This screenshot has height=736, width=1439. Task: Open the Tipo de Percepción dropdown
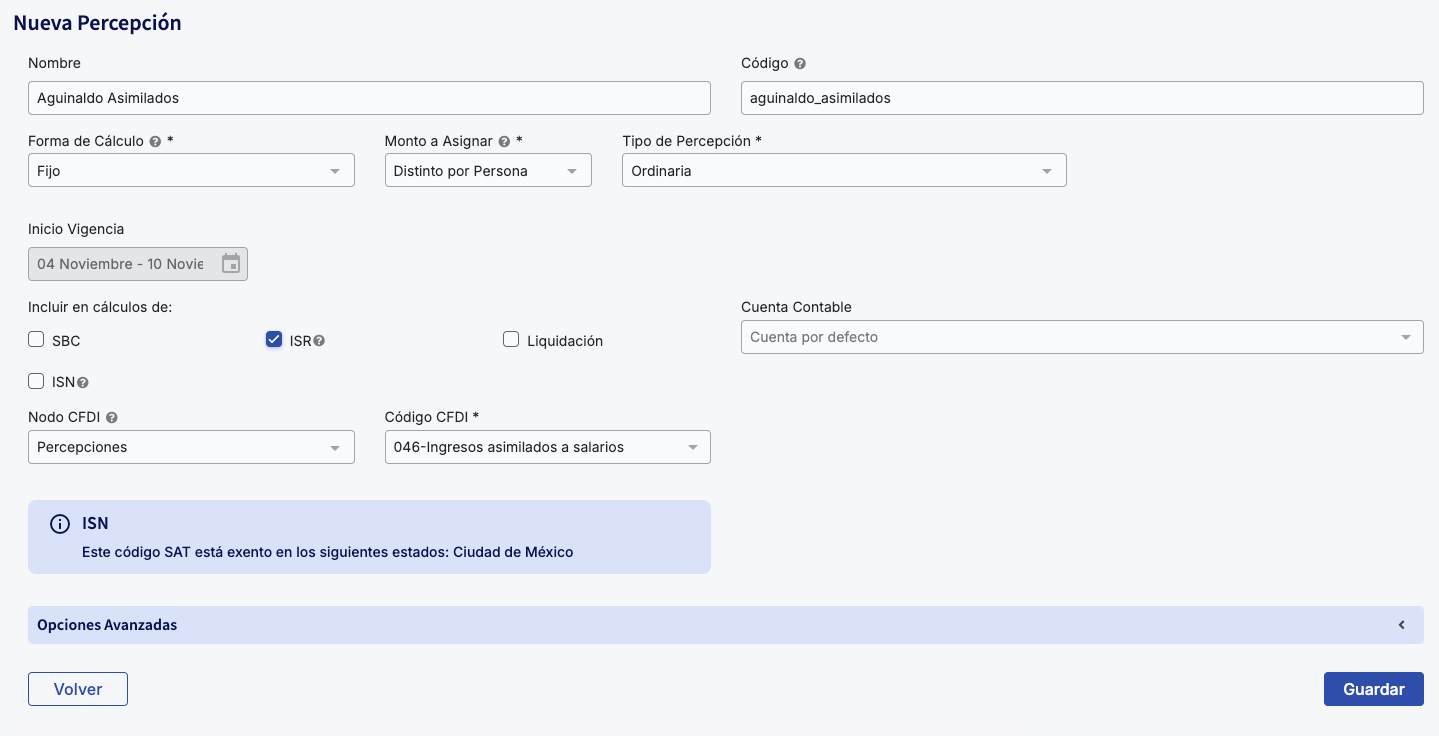(x=843, y=171)
